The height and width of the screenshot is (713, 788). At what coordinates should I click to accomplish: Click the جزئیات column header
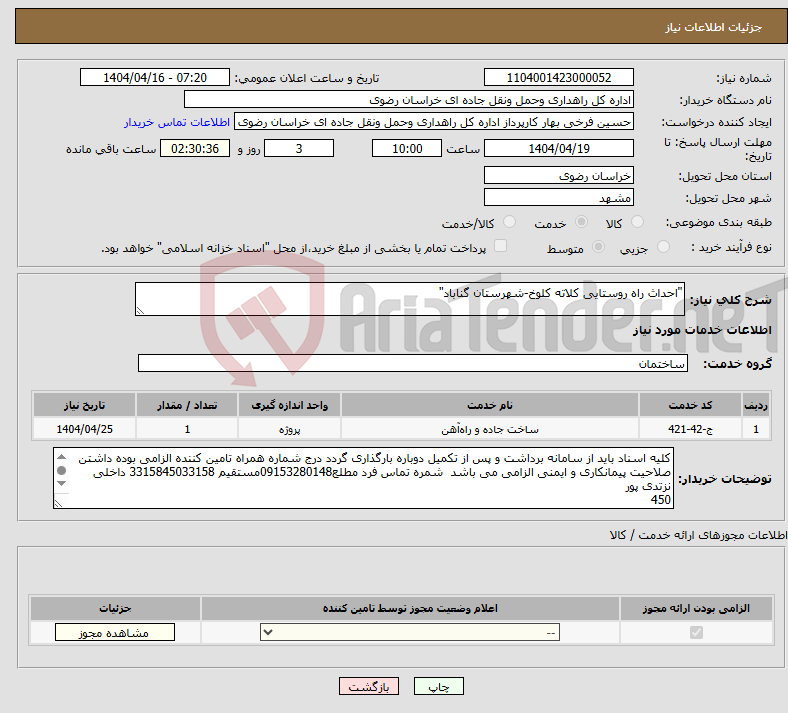coord(115,608)
